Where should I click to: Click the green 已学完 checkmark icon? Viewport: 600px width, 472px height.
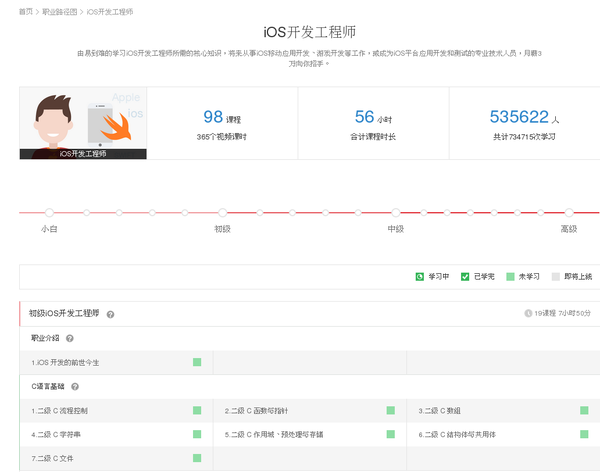tap(465, 276)
